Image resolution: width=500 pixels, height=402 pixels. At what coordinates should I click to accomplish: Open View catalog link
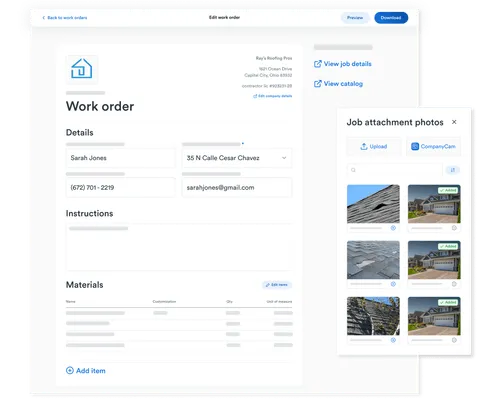pos(338,84)
